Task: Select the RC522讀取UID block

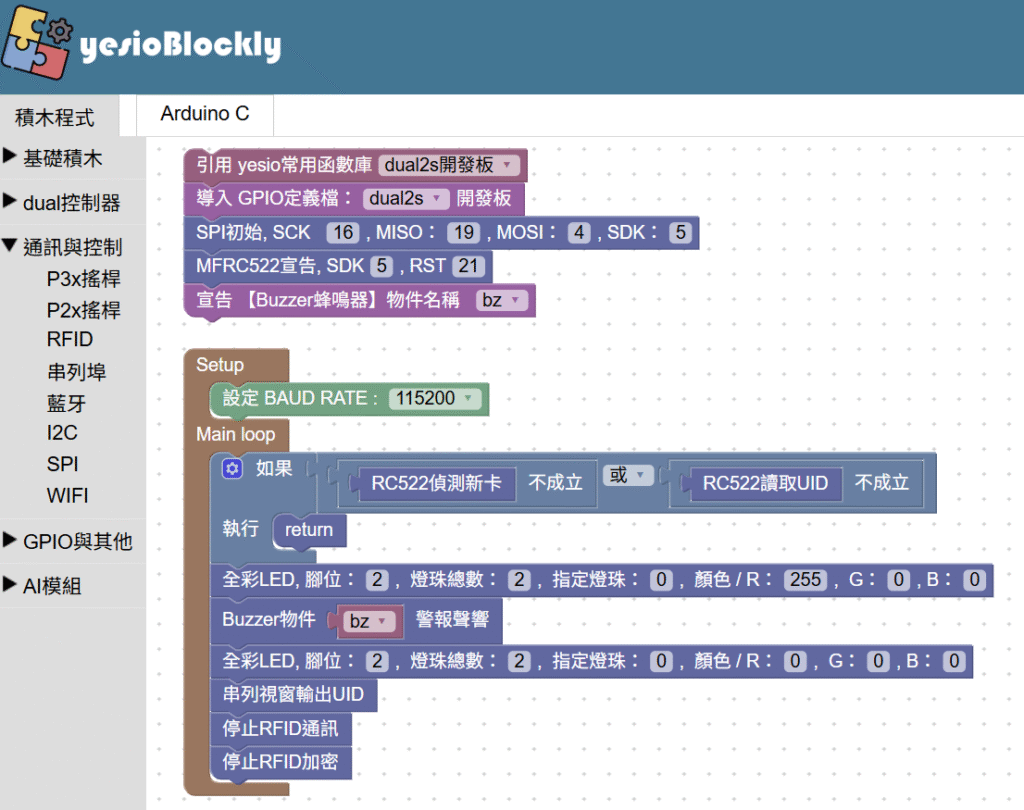Action: tap(765, 483)
